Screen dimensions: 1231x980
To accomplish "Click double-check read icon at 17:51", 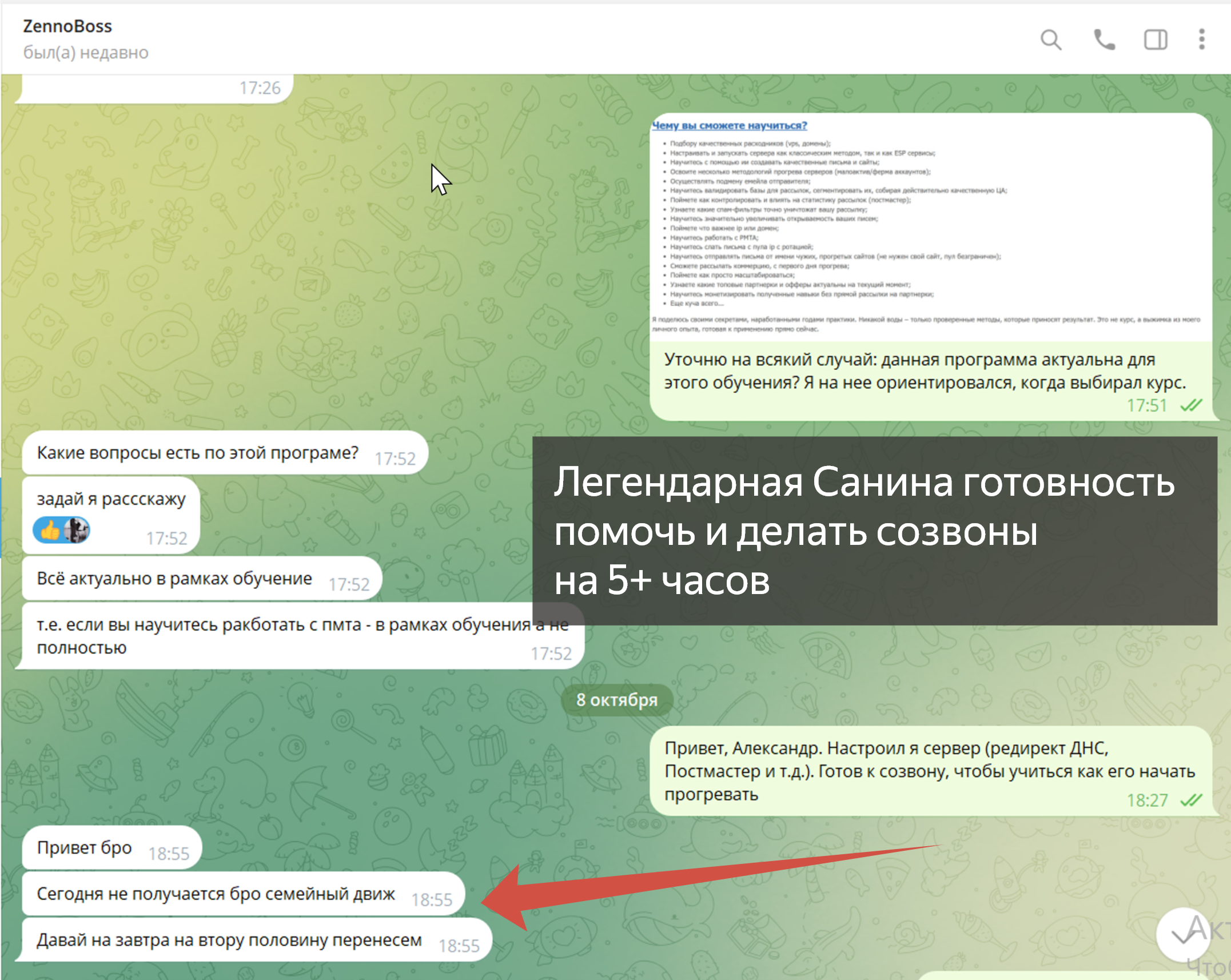I will [1191, 405].
